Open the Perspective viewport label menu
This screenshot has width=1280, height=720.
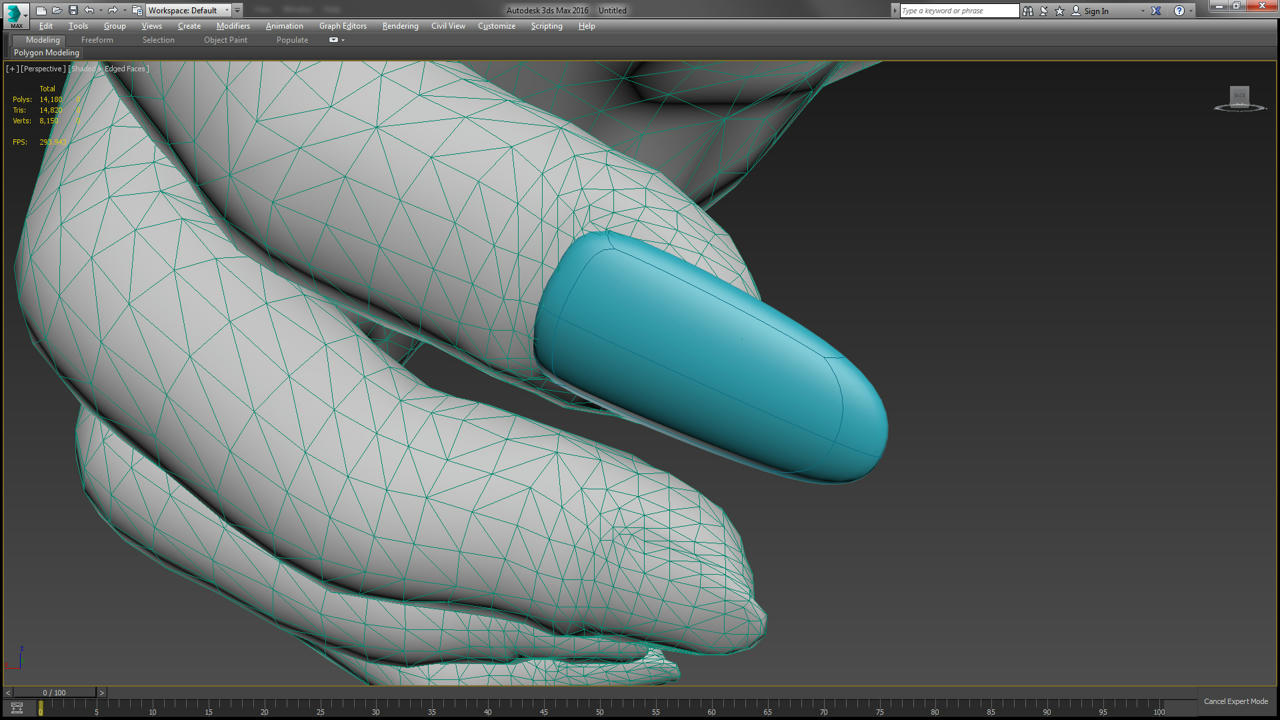44,69
